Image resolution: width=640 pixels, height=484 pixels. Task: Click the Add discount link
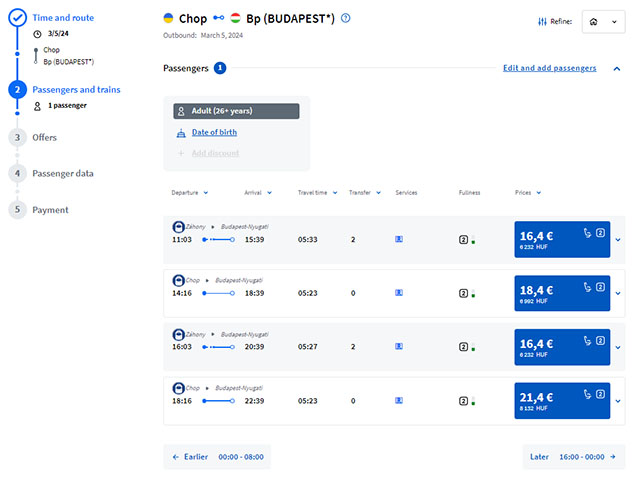[215, 153]
